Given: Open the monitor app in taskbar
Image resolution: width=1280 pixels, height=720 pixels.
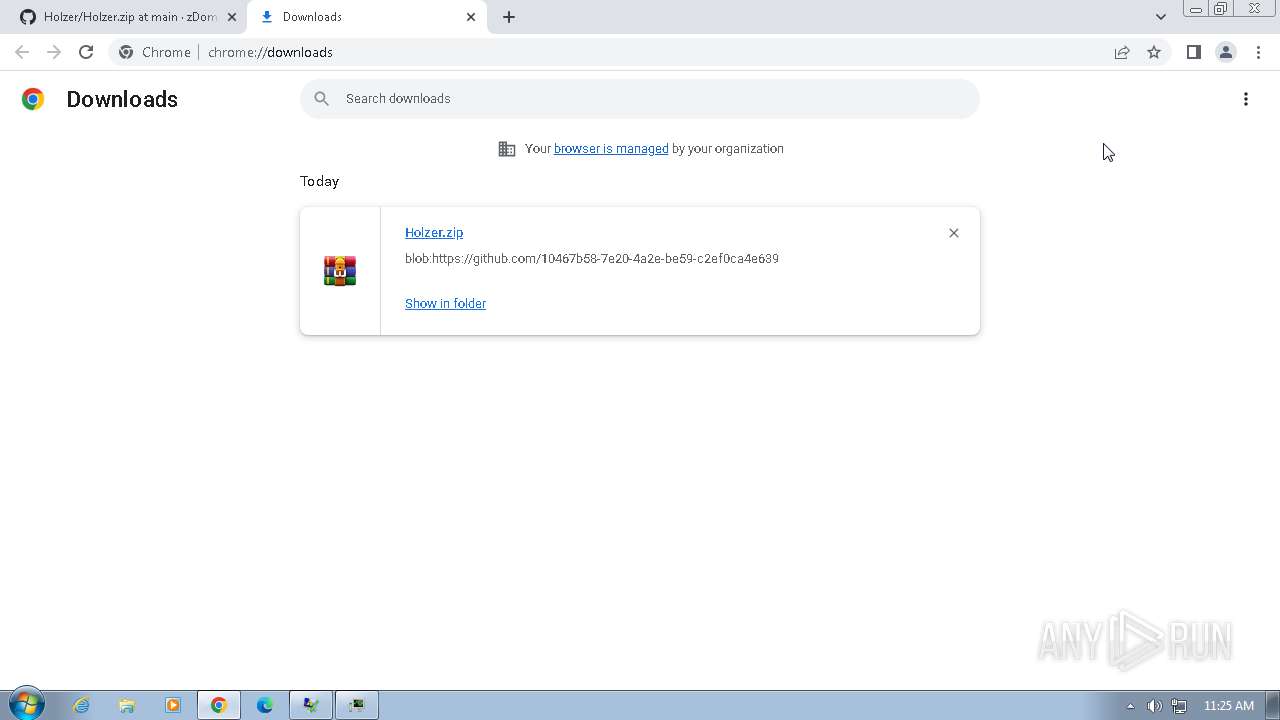Looking at the screenshot, I should pos(357,705).
